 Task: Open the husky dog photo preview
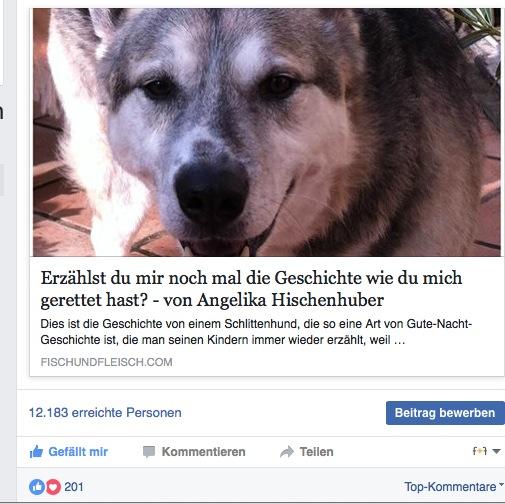pyautogui.click(x=267, y=132)
